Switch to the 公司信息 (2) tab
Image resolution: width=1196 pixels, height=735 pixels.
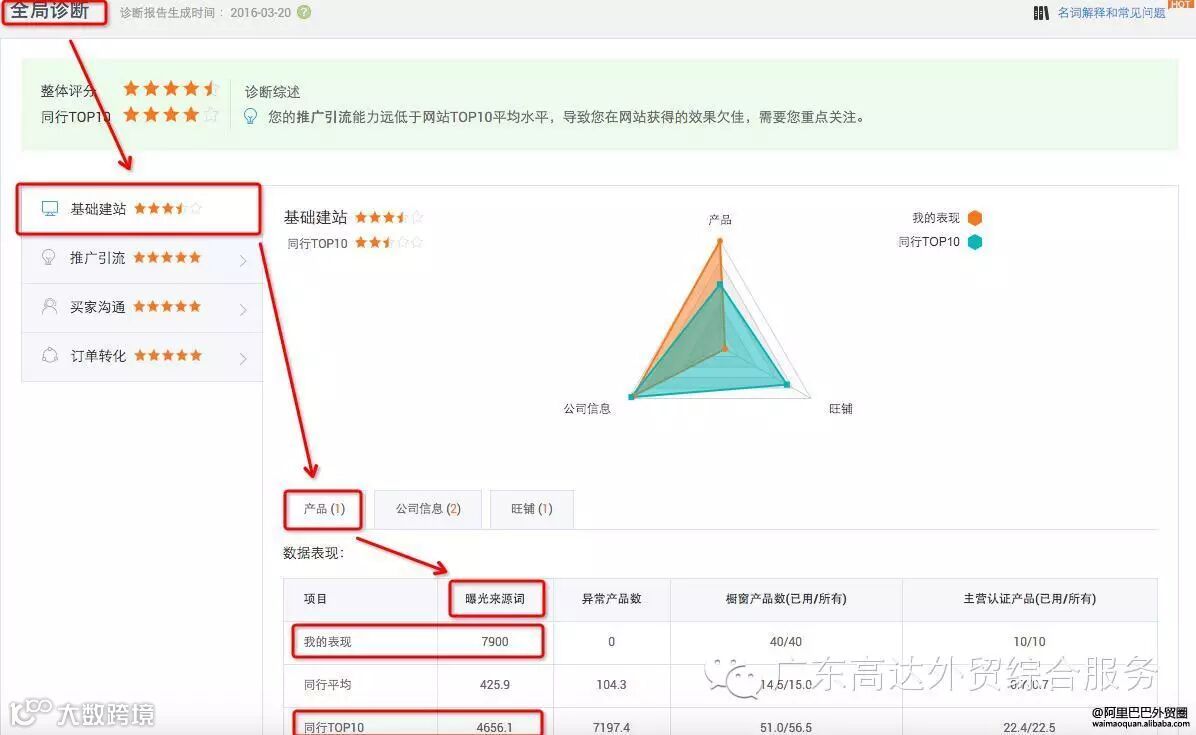pos(427,509)
